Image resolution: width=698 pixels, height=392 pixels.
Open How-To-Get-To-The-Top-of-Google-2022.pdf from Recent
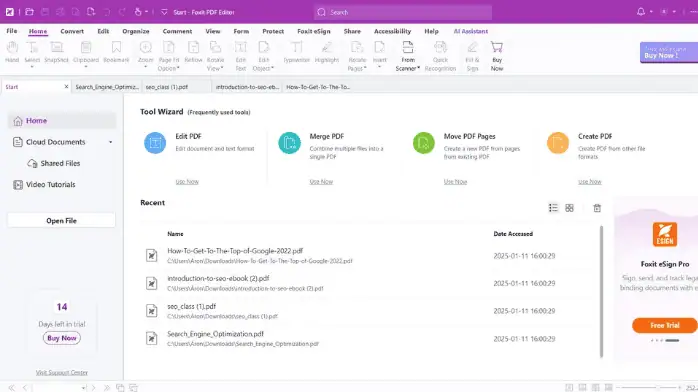point(235,251)
